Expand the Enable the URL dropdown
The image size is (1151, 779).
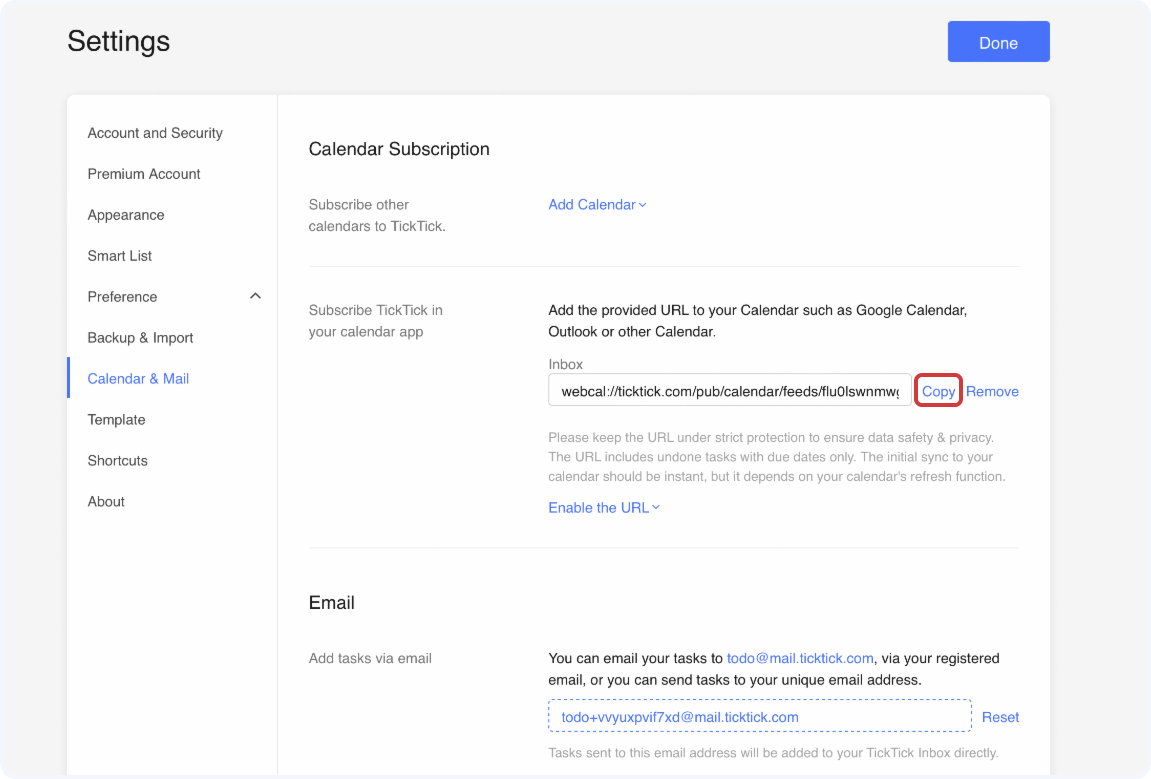click(603, 508)
